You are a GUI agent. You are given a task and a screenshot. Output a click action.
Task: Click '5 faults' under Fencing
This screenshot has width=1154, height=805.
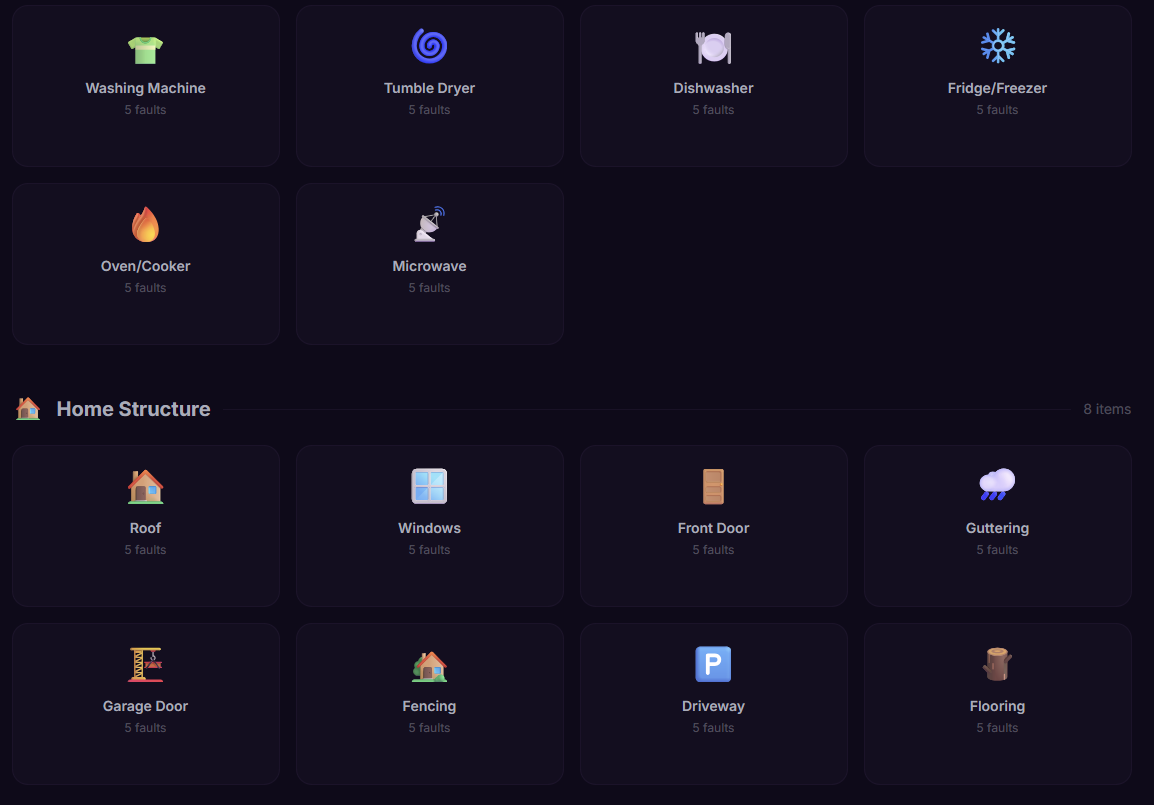tap(429, 728)
